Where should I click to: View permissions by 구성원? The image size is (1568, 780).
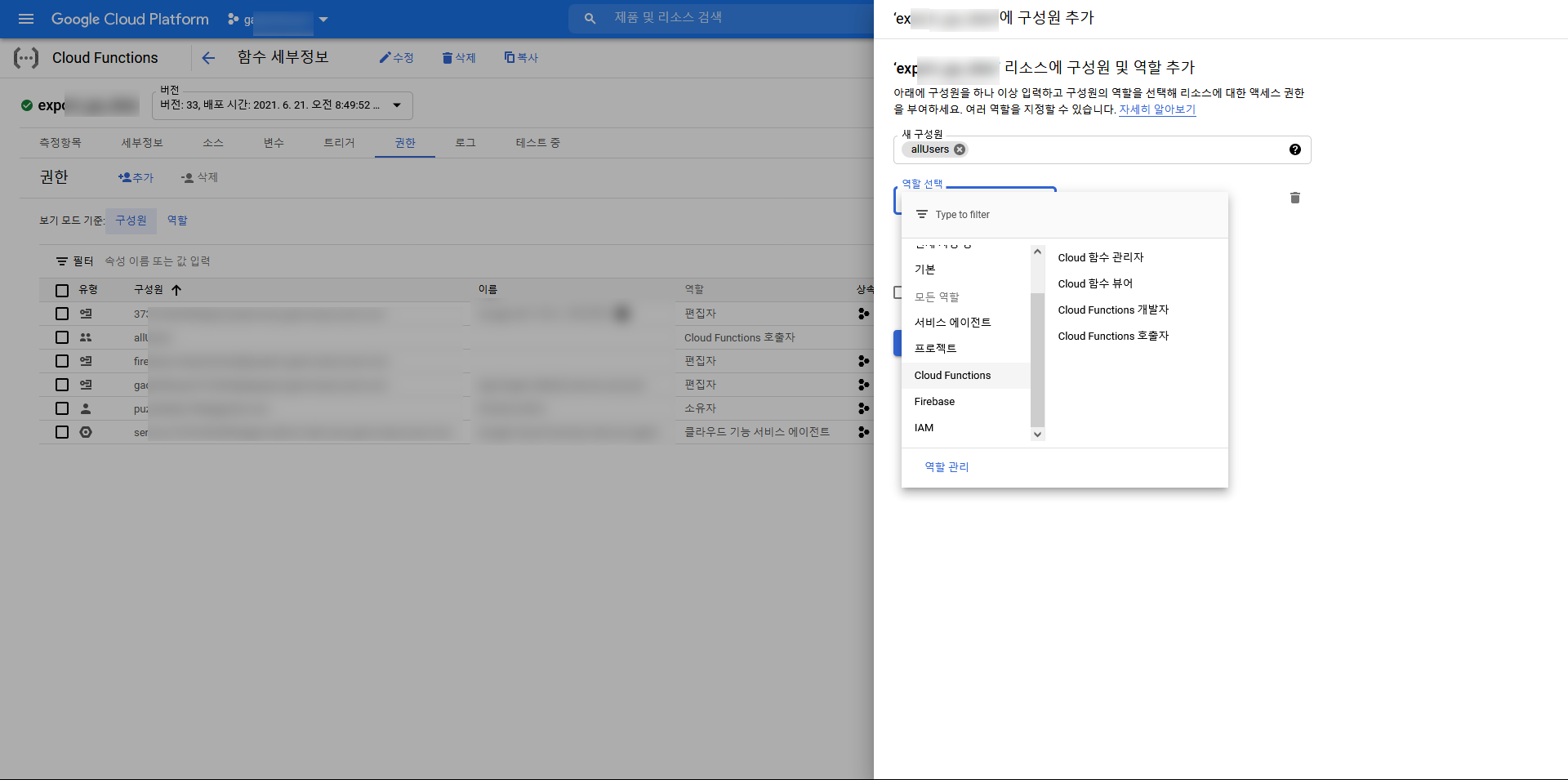point(131,221)
